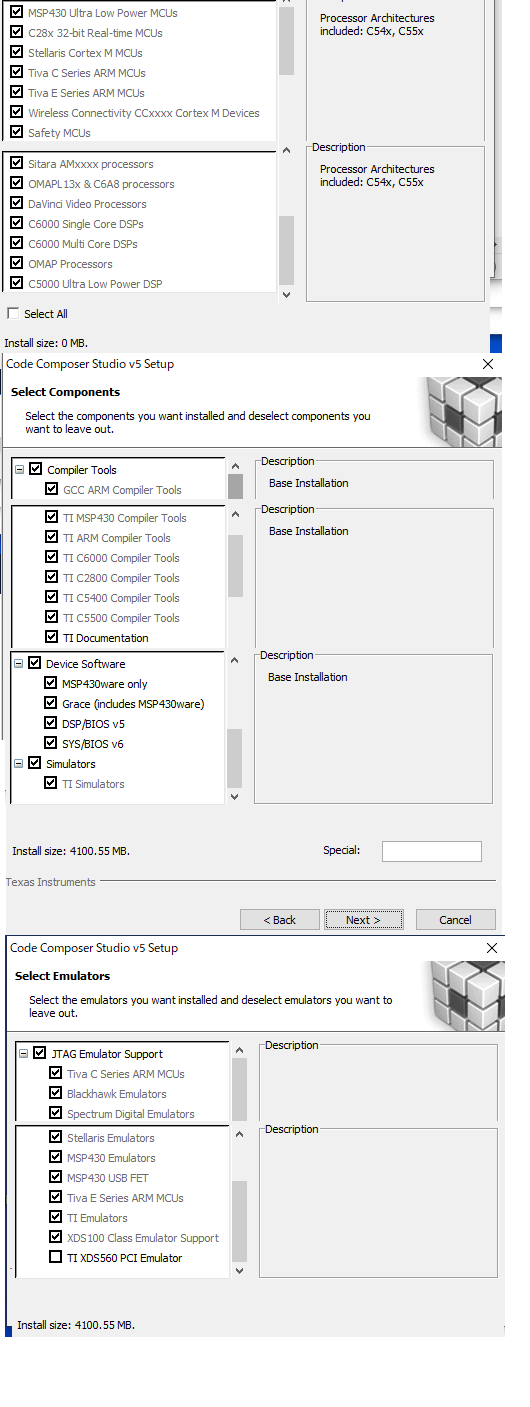Proceed with the Next button
The width and height of the screenshot is (530, 1407).
pyautogui.click(x=364, y=919)
